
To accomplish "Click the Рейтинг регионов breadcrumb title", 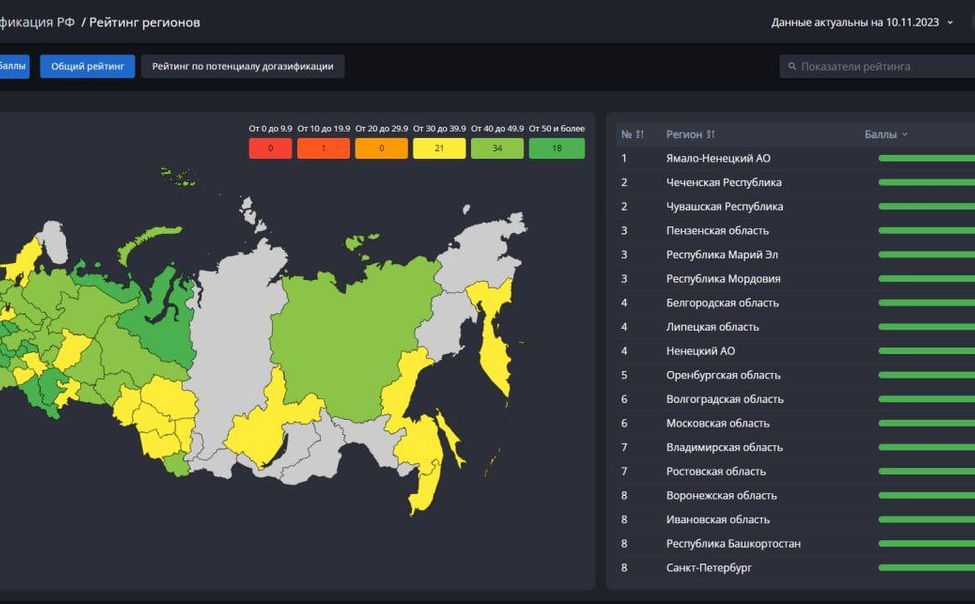I will pyautogui.click(x=144, y=23).
